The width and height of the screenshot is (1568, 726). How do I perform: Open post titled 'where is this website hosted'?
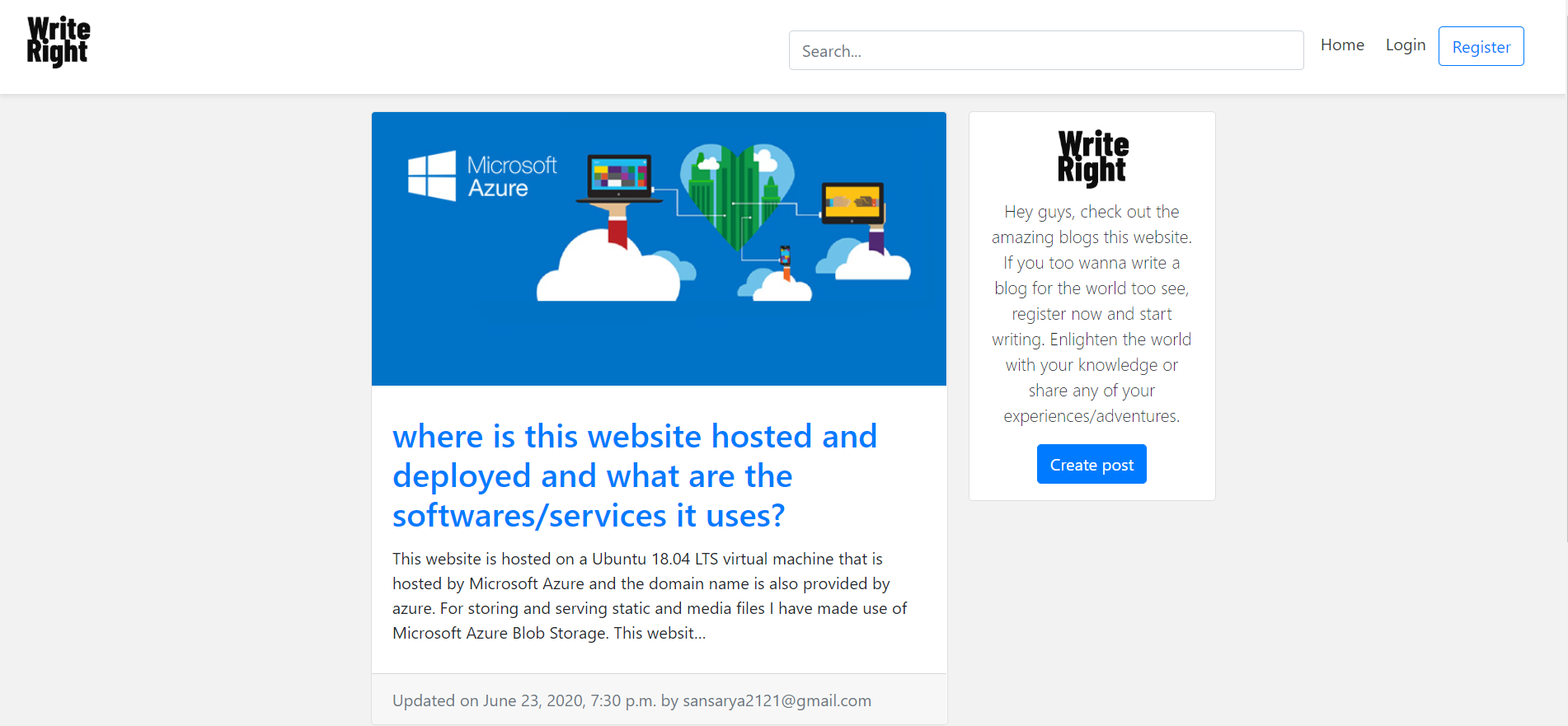pyautogui.click(x=635, y=475)
